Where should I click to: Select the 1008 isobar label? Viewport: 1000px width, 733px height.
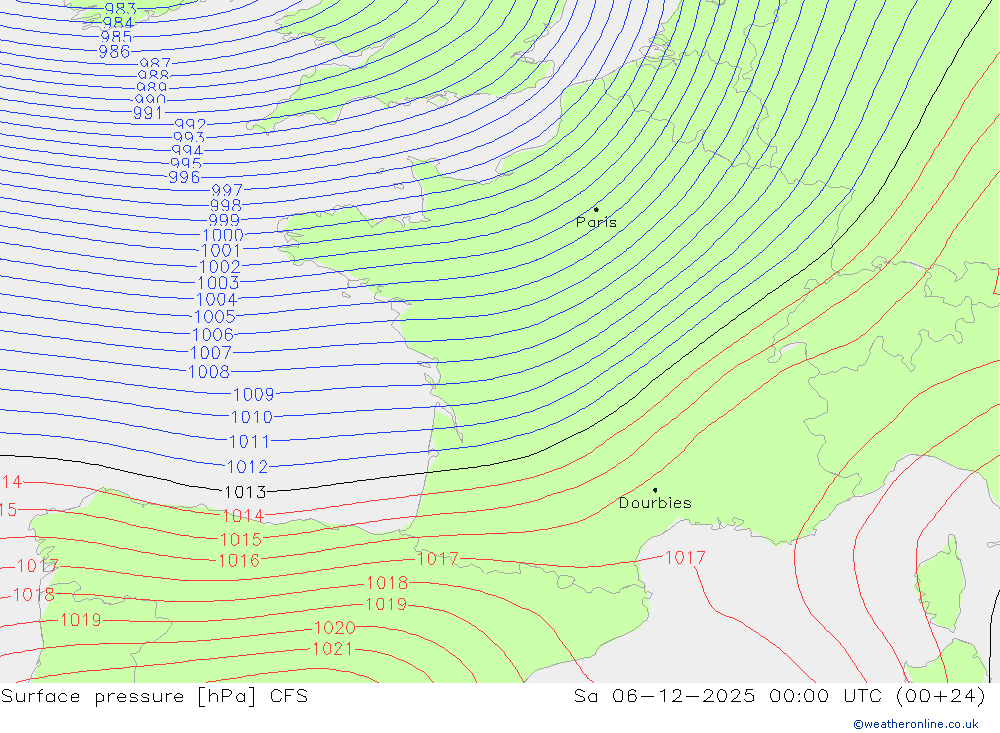[209, 372]
